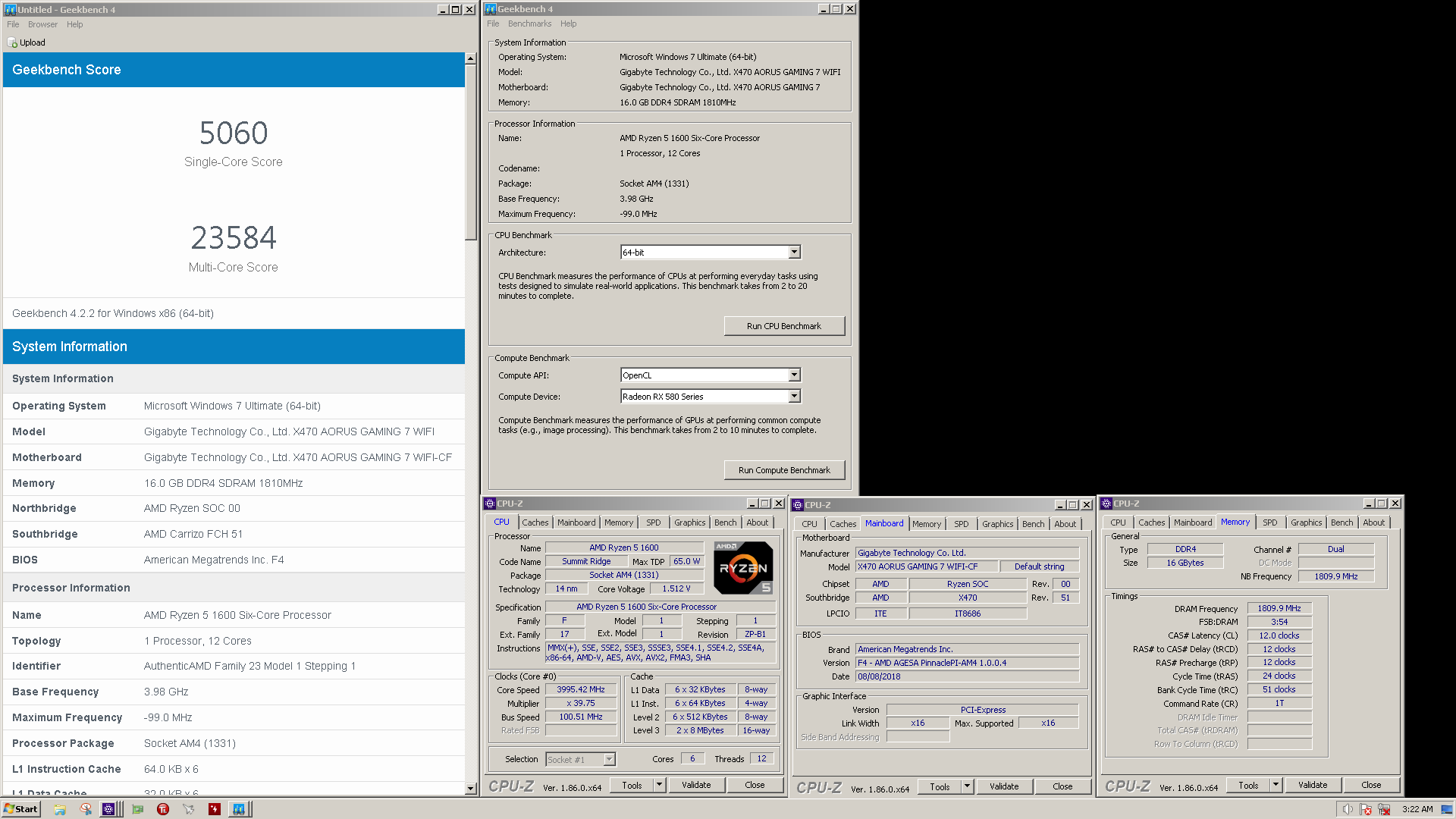Click Validate in the CPU-Z Mainboard window
This screenshot has width=1456, height=819.
[1004, 786]
